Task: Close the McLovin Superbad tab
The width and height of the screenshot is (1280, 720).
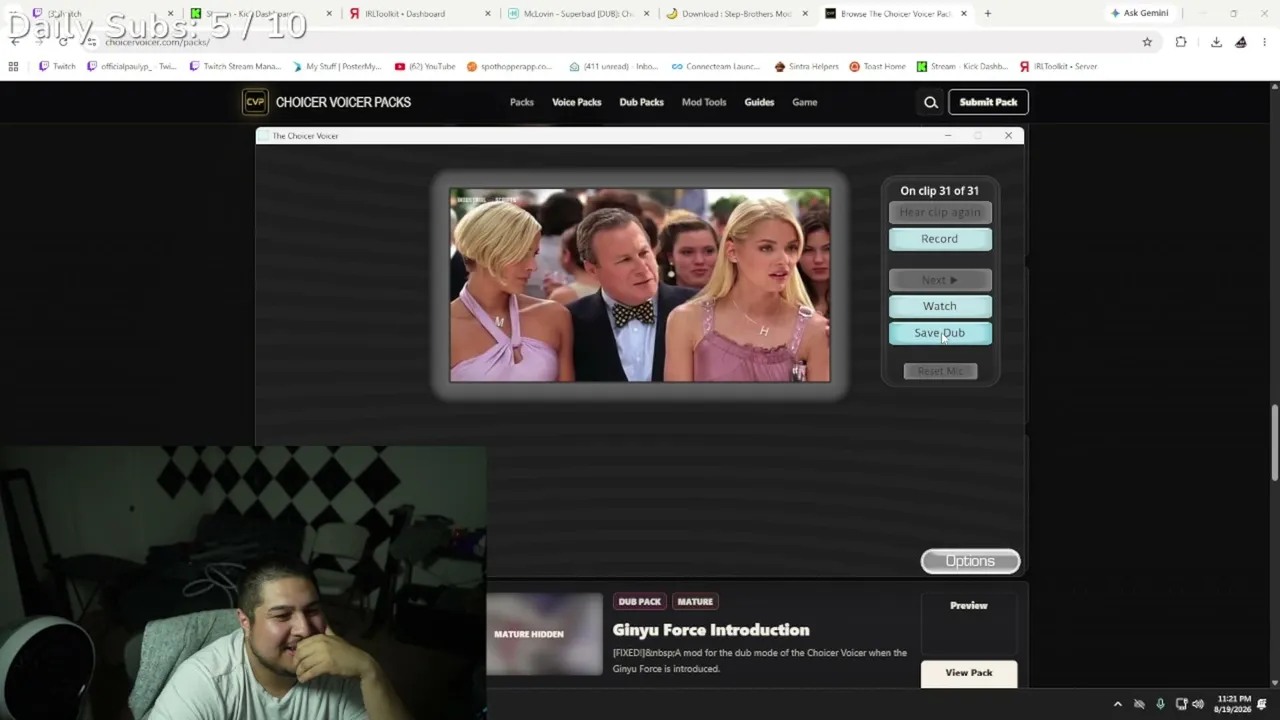Action: pos(646,14)
